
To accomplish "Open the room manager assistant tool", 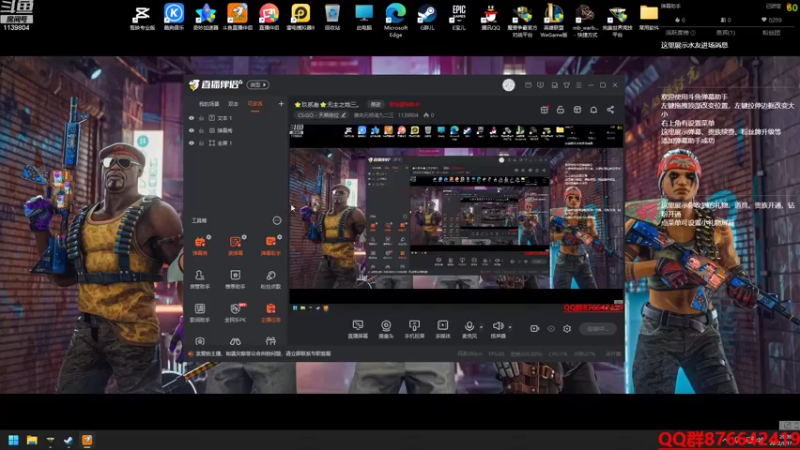I will [200, 279].
